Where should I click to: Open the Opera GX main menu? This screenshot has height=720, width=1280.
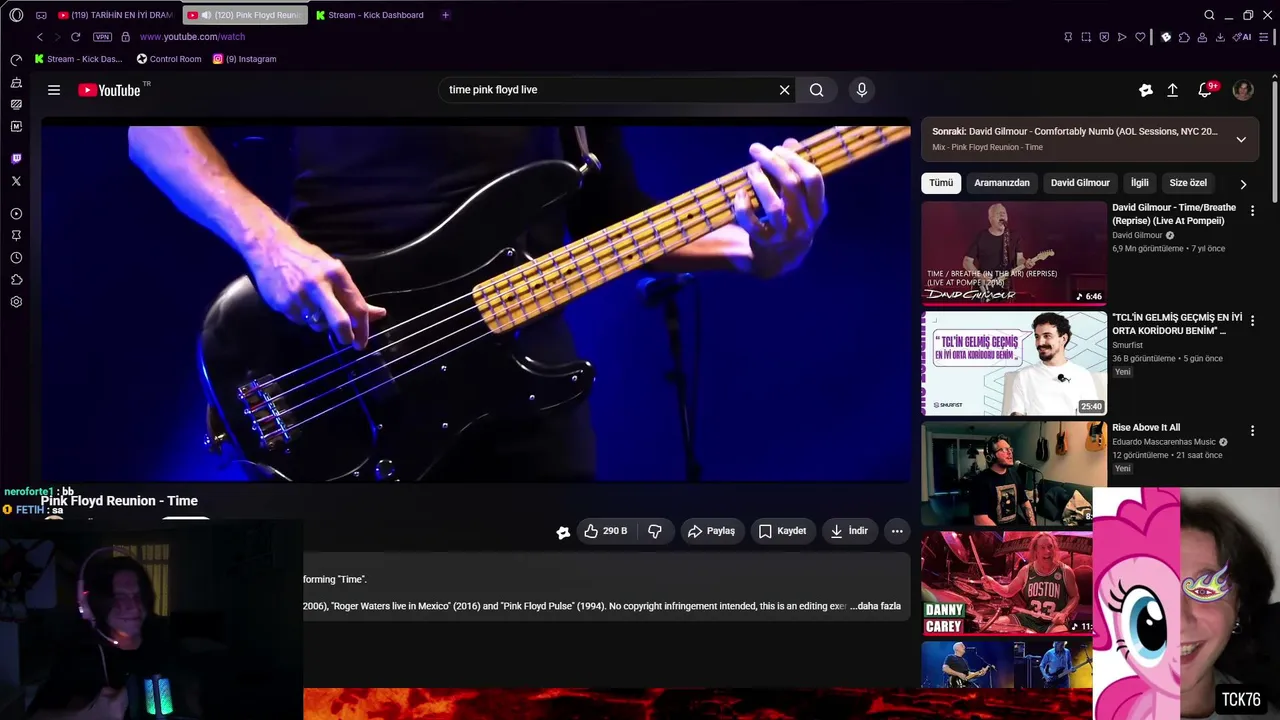[16, 15]
